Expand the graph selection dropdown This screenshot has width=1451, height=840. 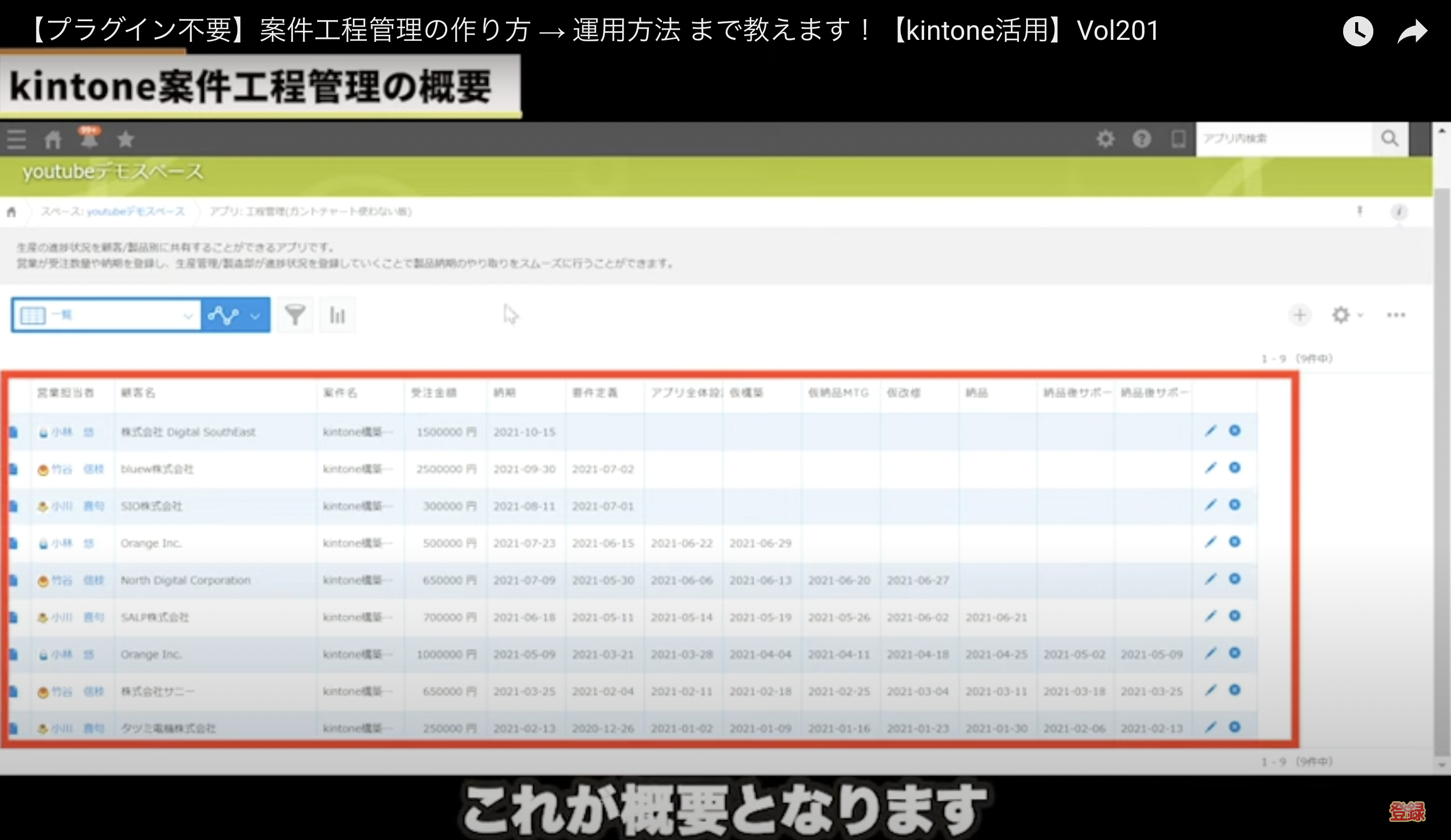[255, 316]
